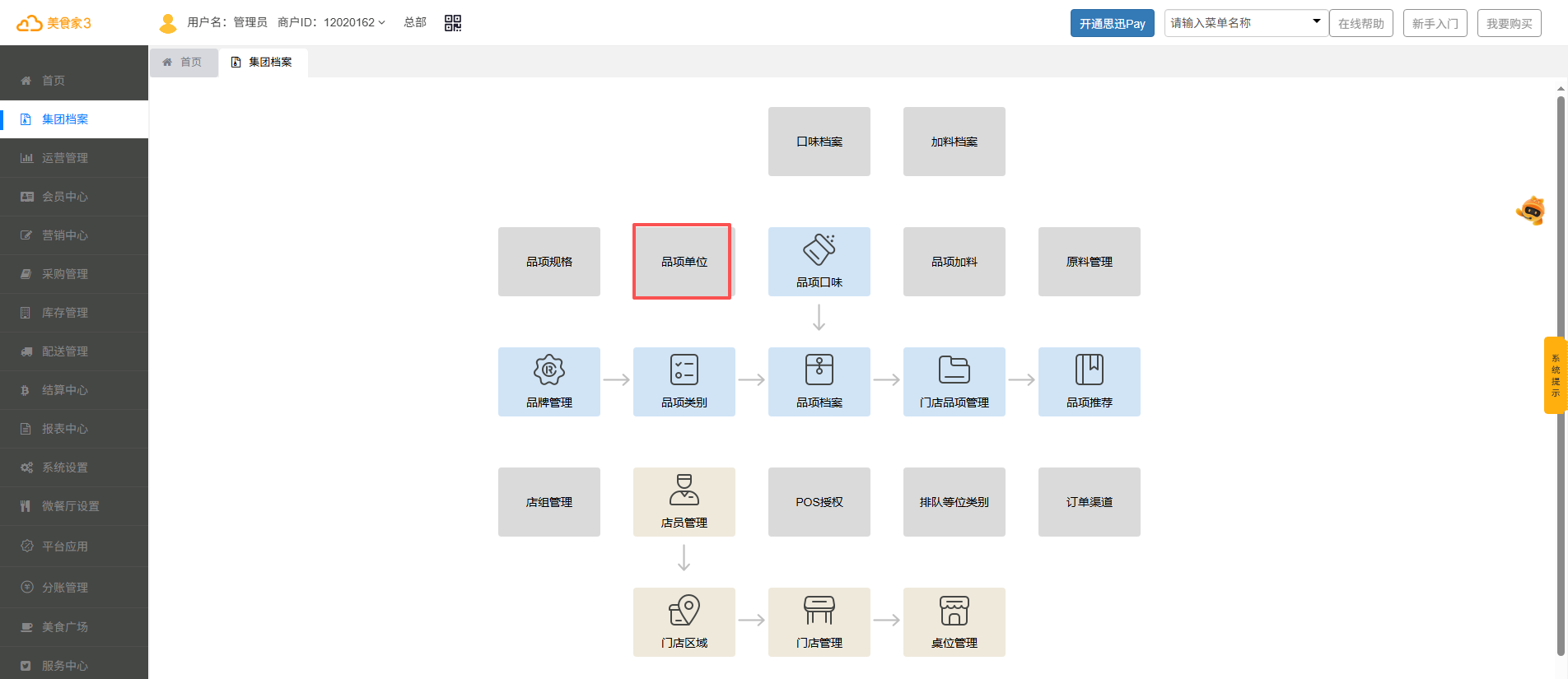This screenshot has height=679, width=1568.
Task: Open the menu name search combo box
Action: tap(1244, 23)
